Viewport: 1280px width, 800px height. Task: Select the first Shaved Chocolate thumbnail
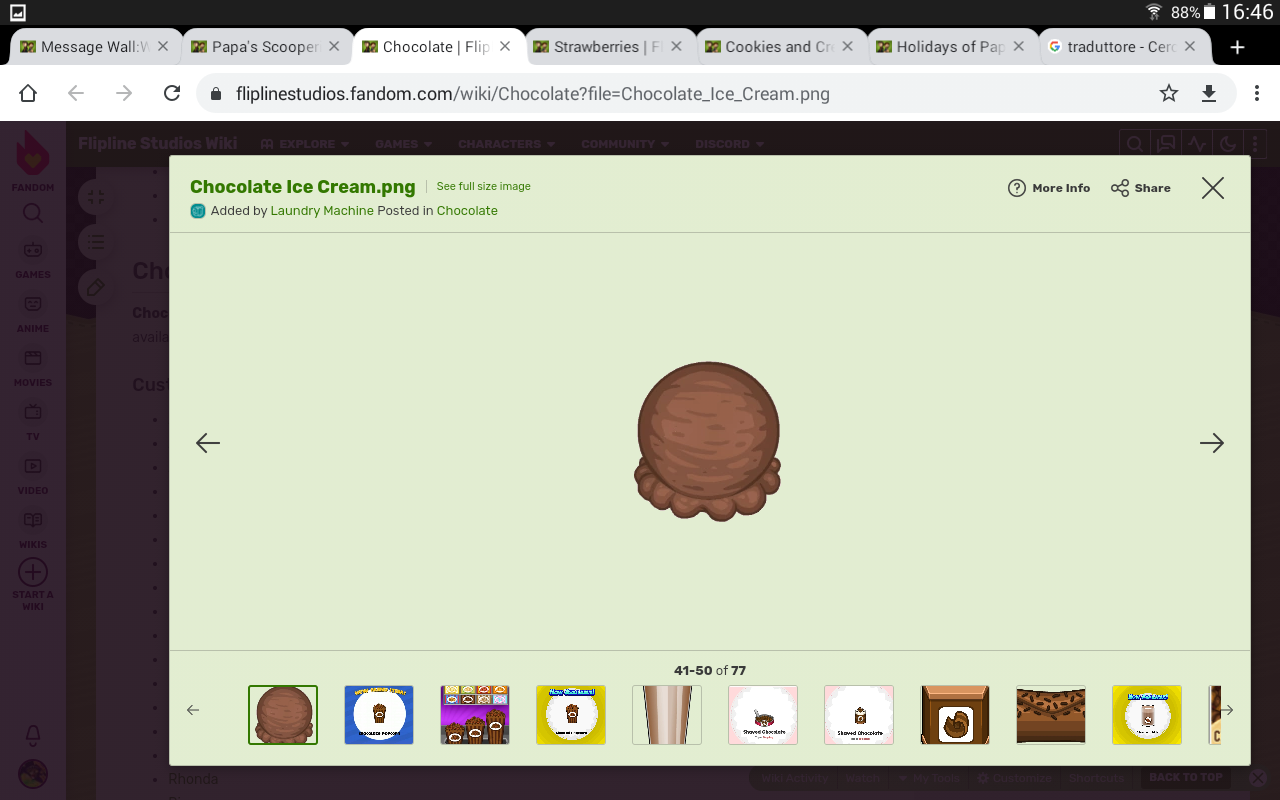(763, 715)
